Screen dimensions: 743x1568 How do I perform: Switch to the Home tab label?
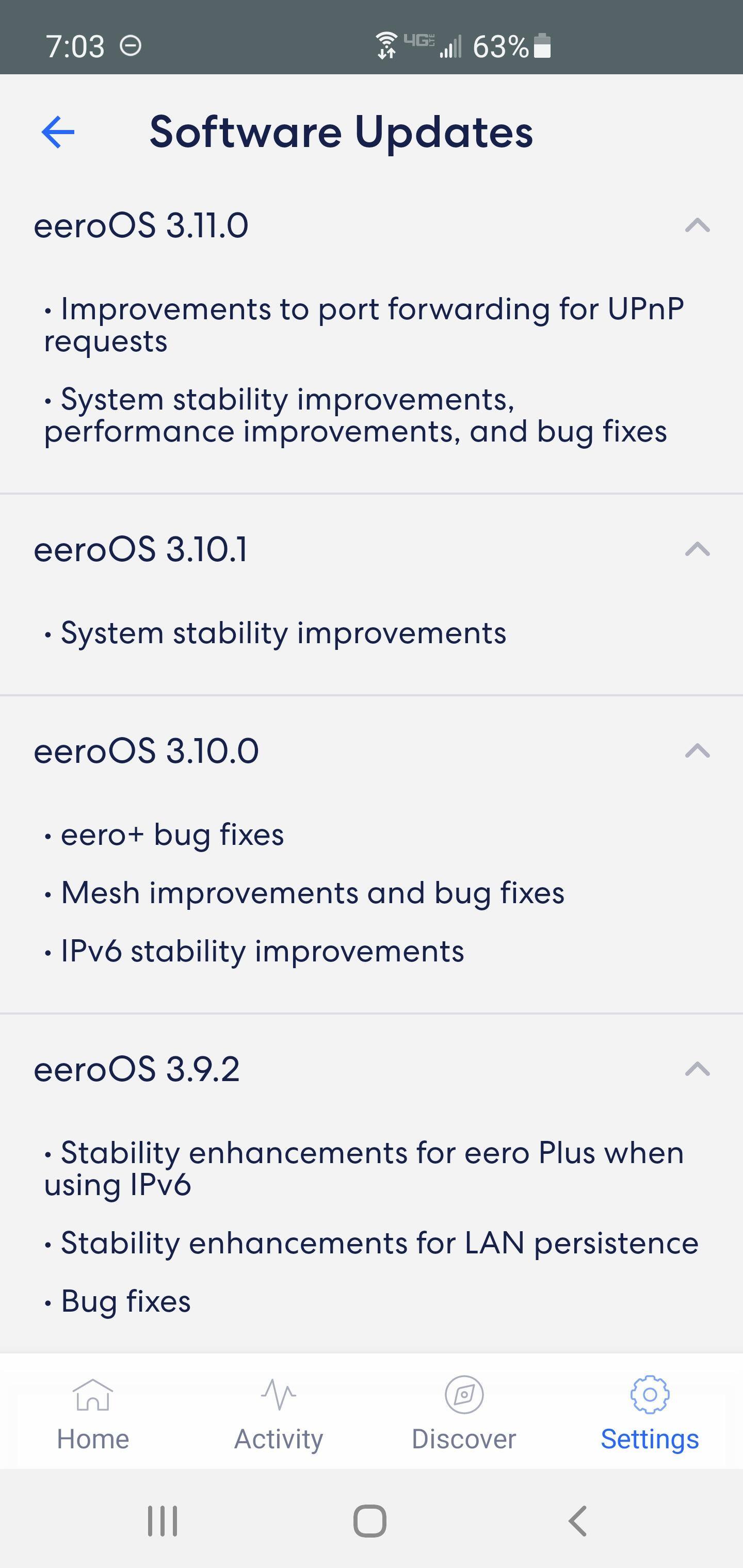(x=92, y=1440)
